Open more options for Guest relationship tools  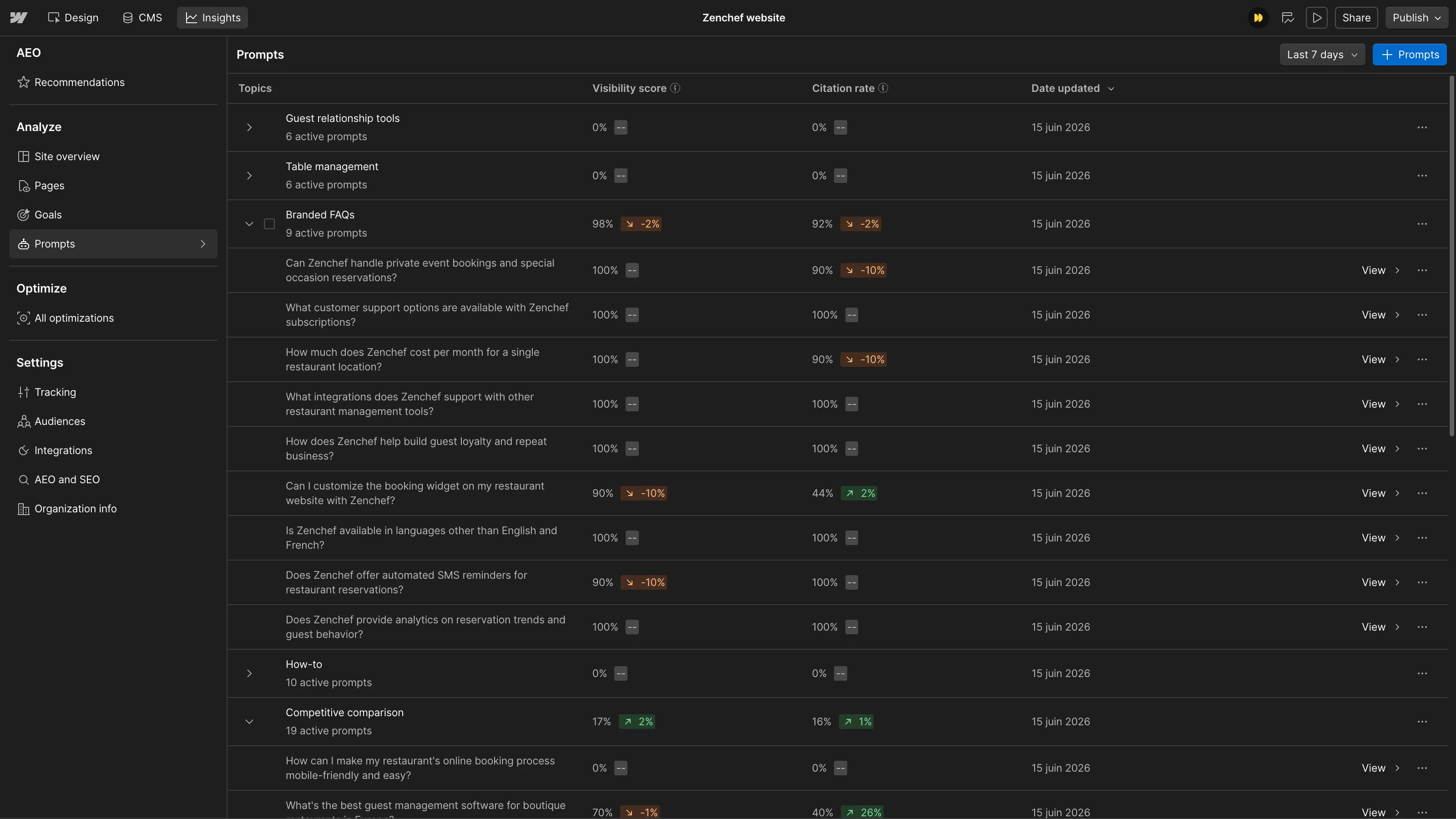click(x=1422, y=127)
